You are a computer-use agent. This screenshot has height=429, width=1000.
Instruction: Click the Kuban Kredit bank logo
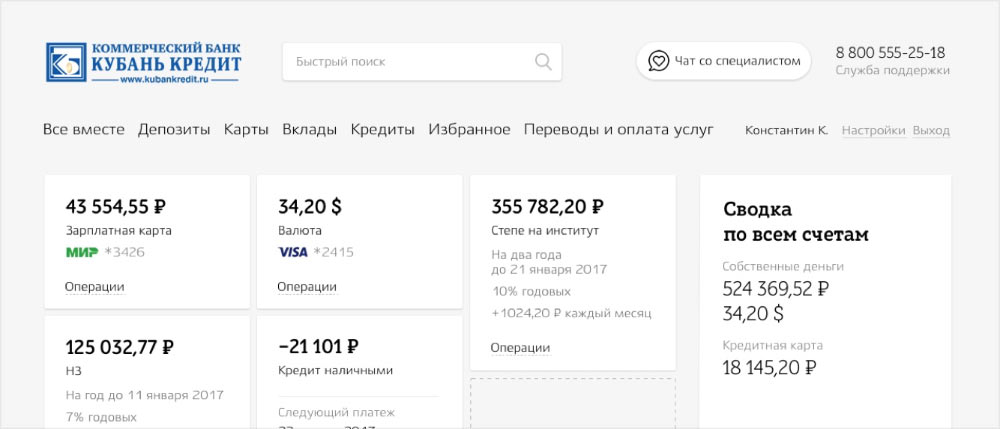point(144,62)
